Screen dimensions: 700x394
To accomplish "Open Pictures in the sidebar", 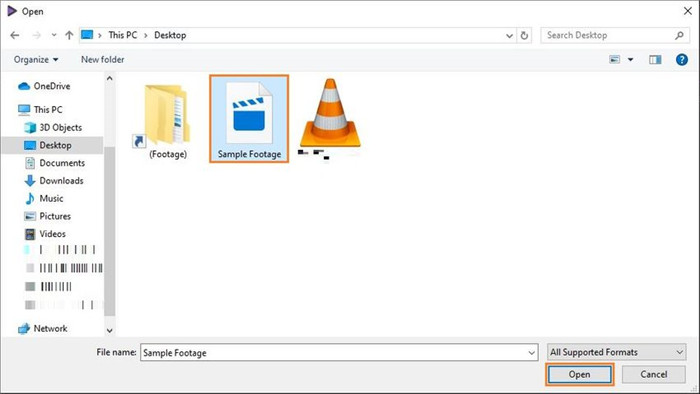I will [47, 216].
